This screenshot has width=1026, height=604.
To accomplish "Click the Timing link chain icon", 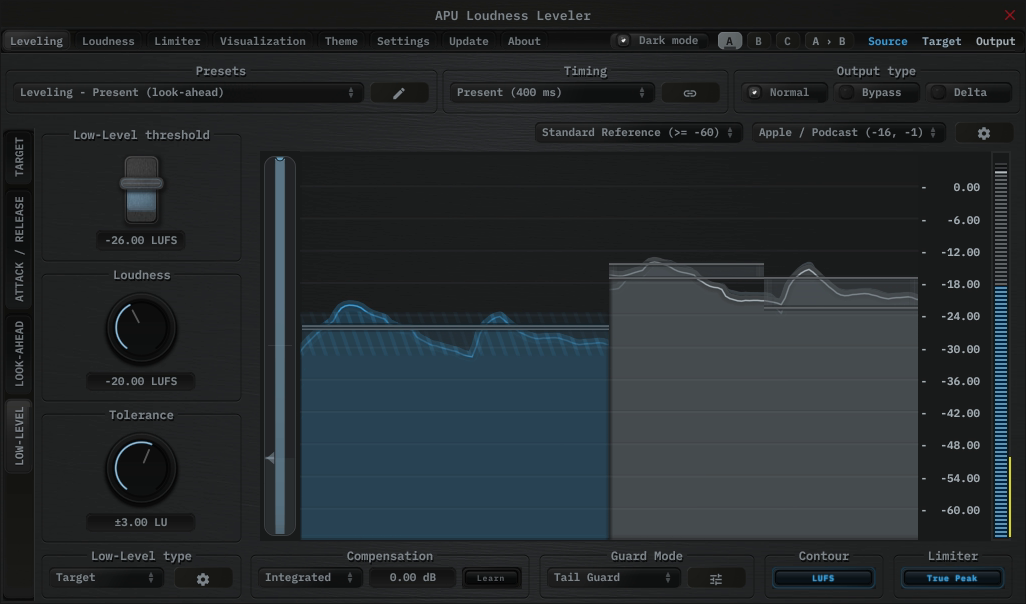I will (689, 93).
